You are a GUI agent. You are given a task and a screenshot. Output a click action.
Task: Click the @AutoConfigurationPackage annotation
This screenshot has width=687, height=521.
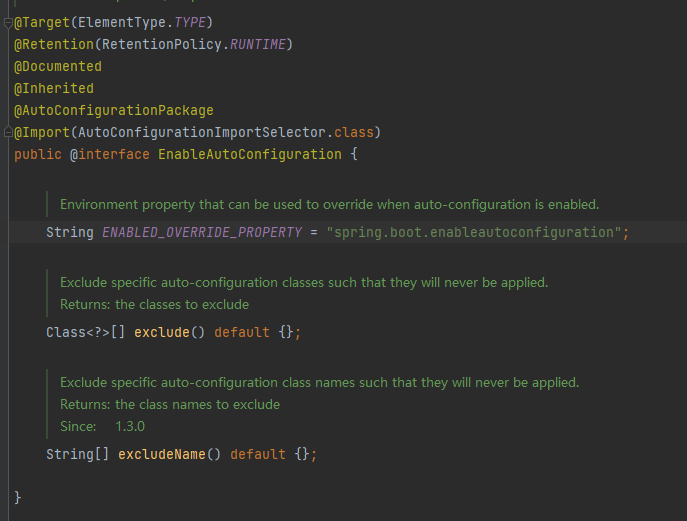coord(114,110)
